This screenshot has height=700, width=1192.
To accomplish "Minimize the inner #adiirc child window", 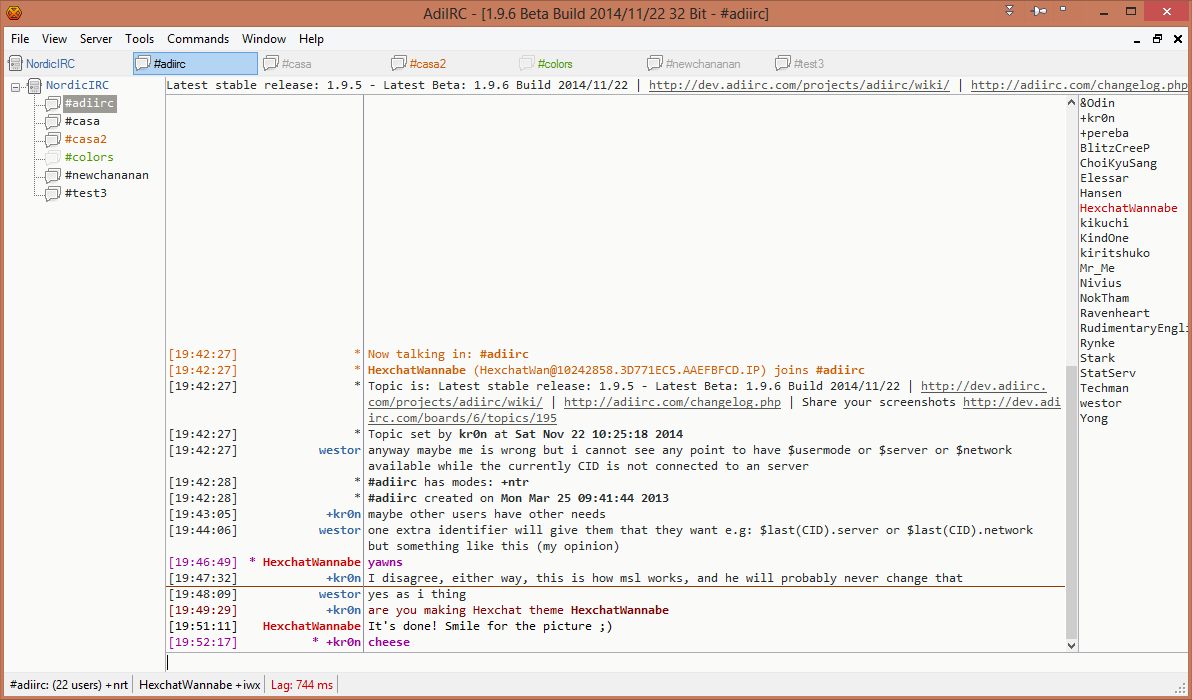I will [x=1138, y=40].
